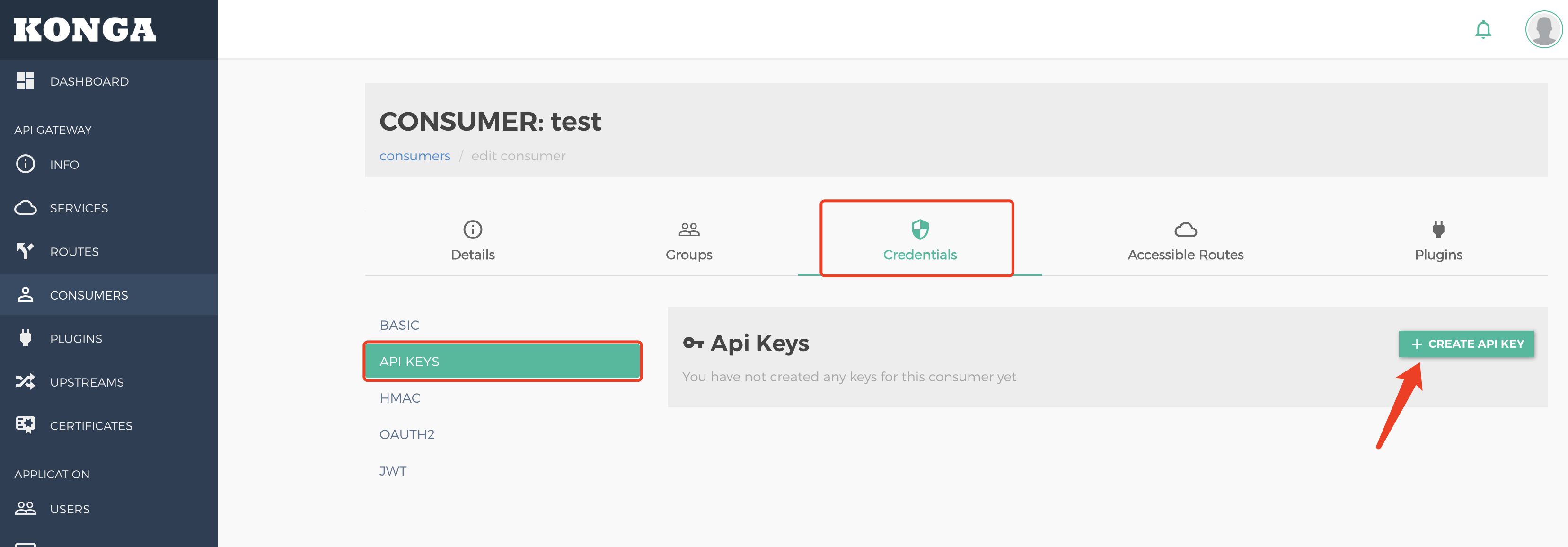
Task: Open Upstreams via the shuffle icon
Action: click(26, 381)
